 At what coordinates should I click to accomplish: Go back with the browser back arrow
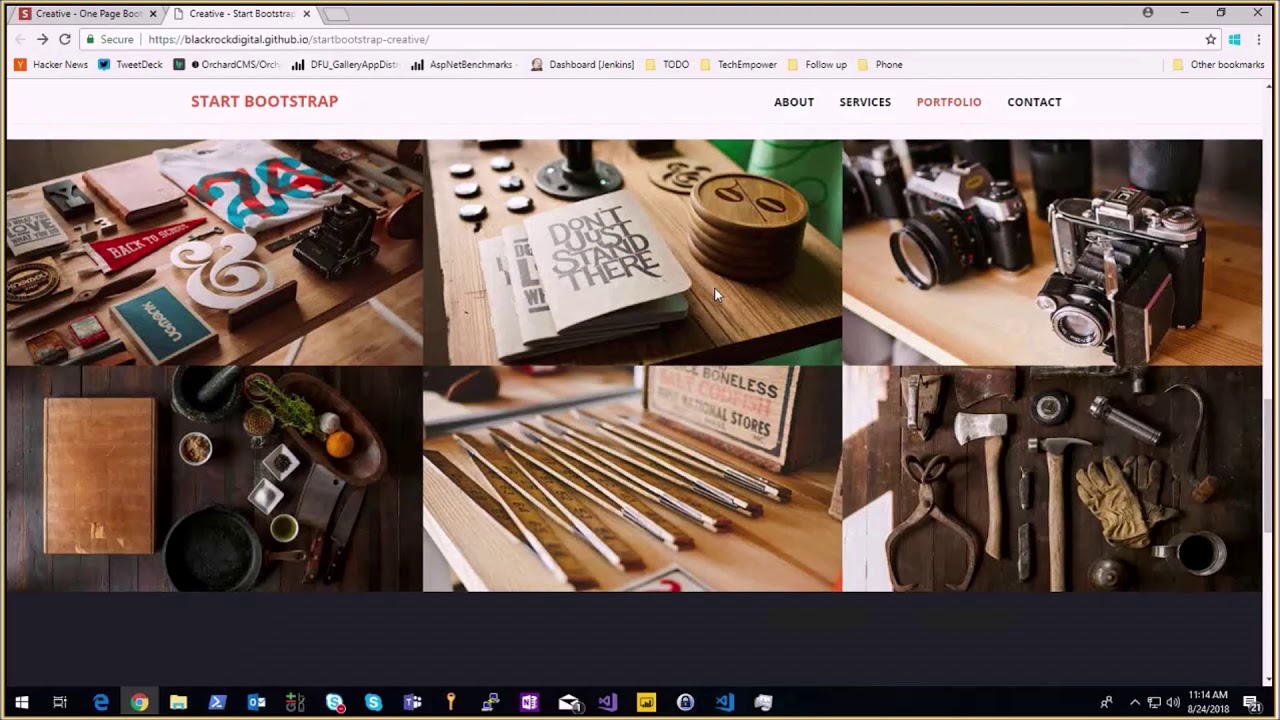pos(20,39)
